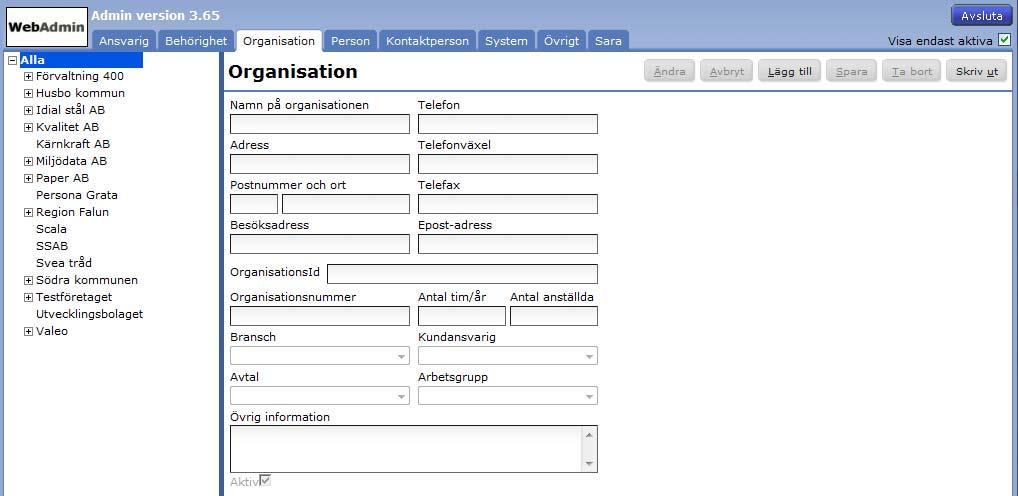Select Husbo kommun tree label
This screenshot has height=496, width=1018.
81,93
